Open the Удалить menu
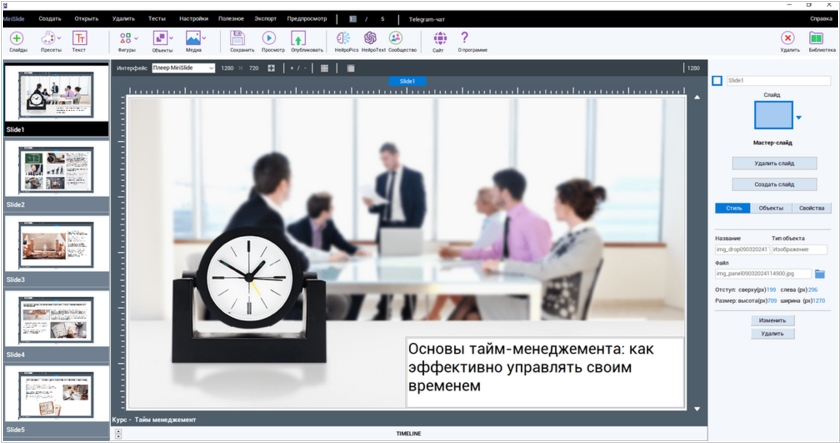This screenshot has height=443, width=840. (123, 19)
